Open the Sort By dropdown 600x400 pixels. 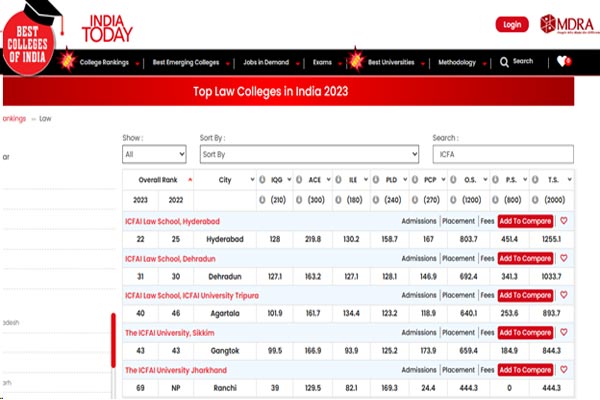pyautogui.click(x=309, y=154)
